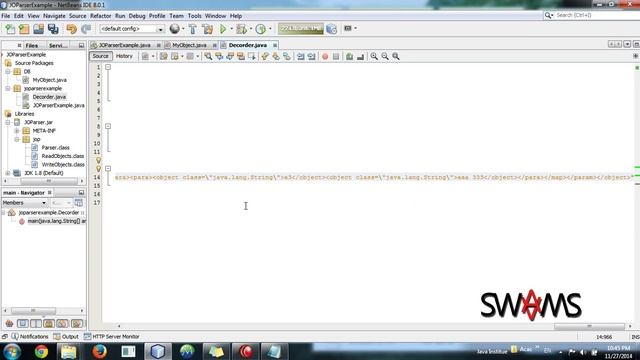Click the Find Selection magnifier icon in editor toolbar

point(208,56)
